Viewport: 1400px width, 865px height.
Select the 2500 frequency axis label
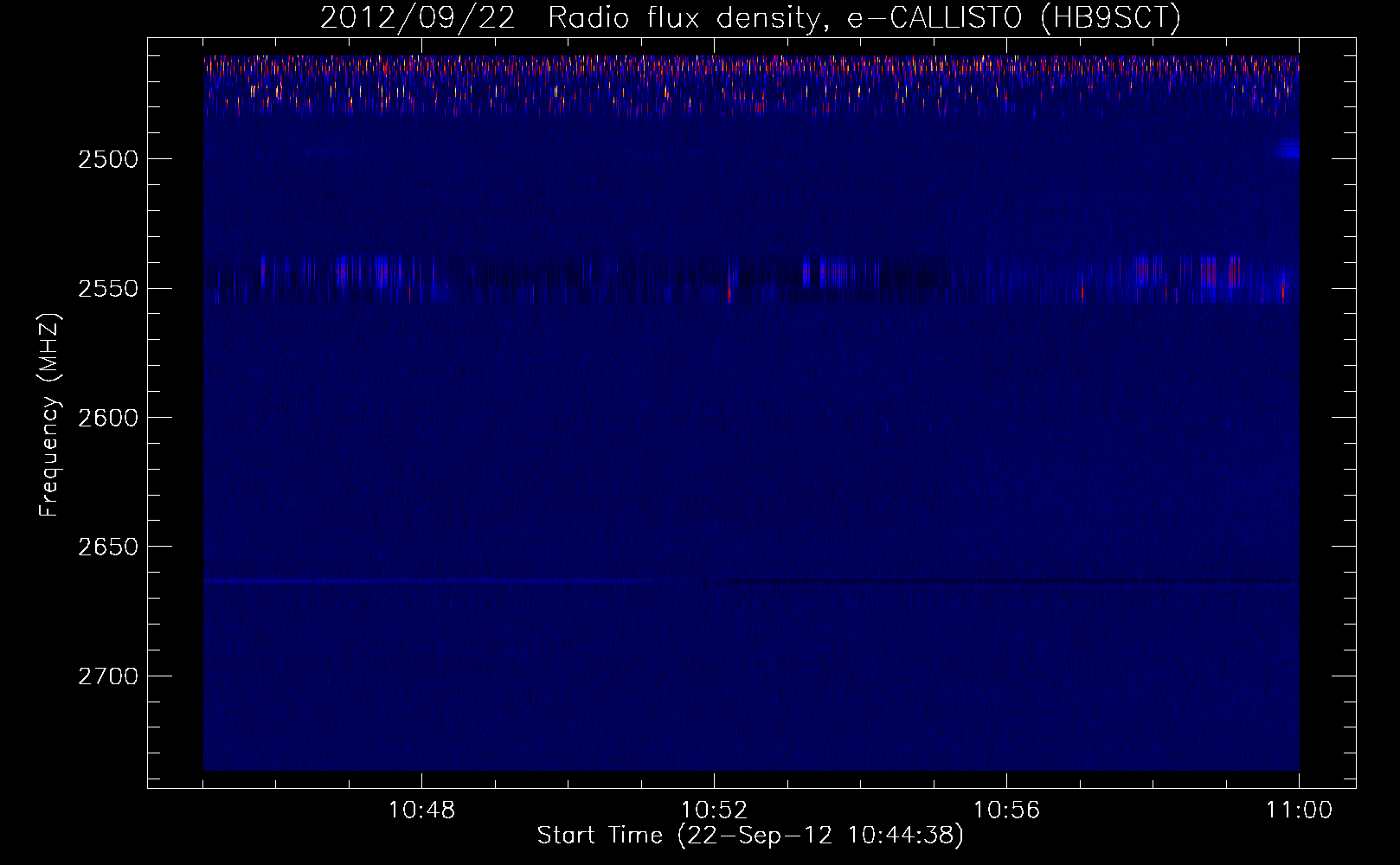108,158
